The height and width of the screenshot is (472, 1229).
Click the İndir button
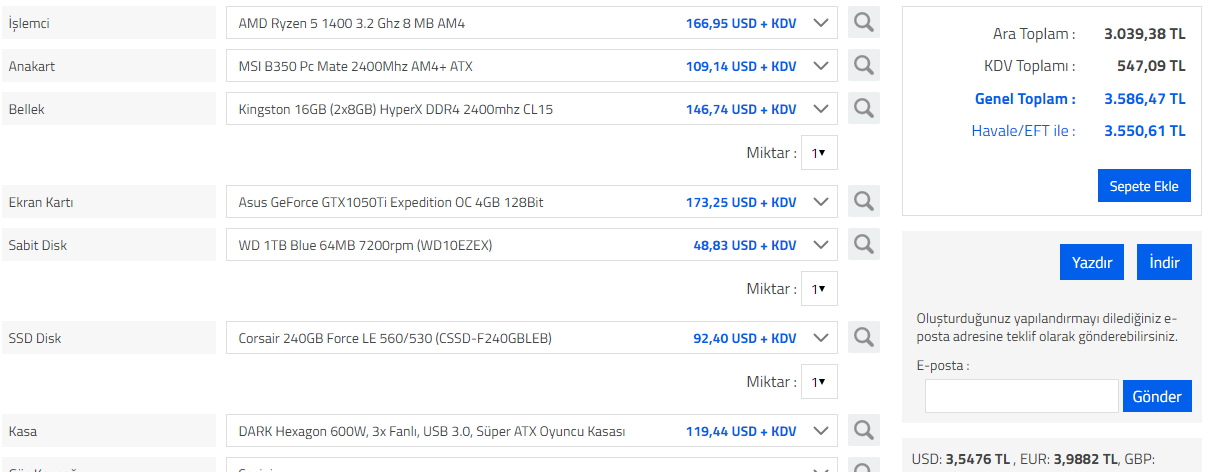point(1164,262)
